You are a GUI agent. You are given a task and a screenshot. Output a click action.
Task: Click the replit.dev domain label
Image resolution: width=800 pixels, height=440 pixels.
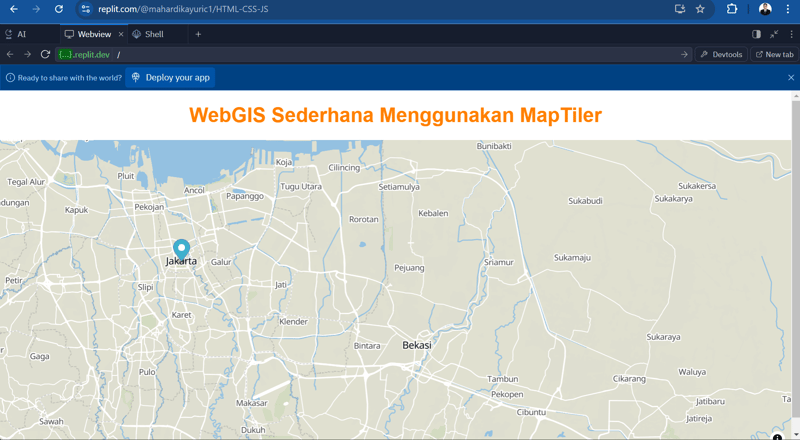click(x=84, y=55)
